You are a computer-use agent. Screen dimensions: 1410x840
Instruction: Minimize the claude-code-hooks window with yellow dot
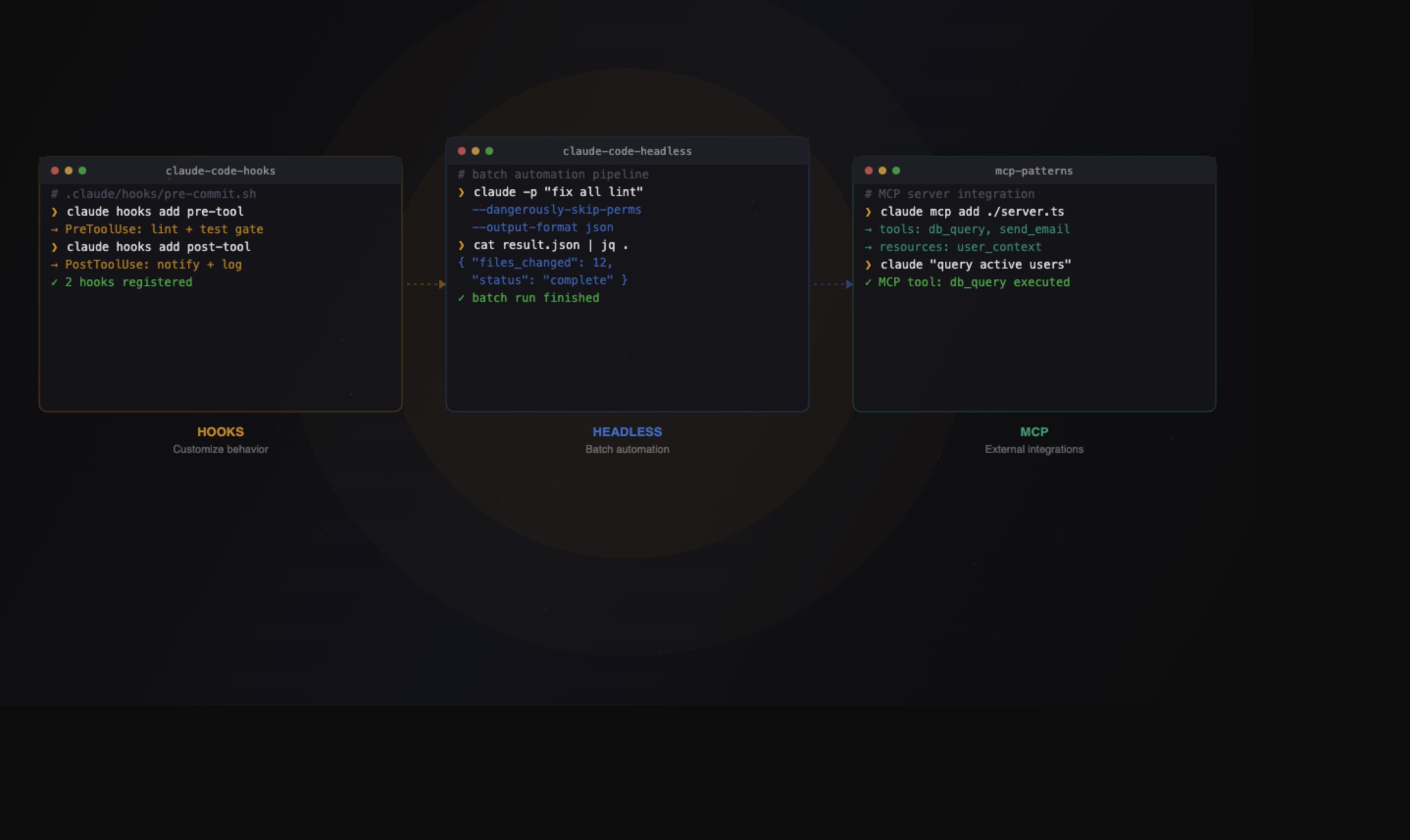pos(69,171)
